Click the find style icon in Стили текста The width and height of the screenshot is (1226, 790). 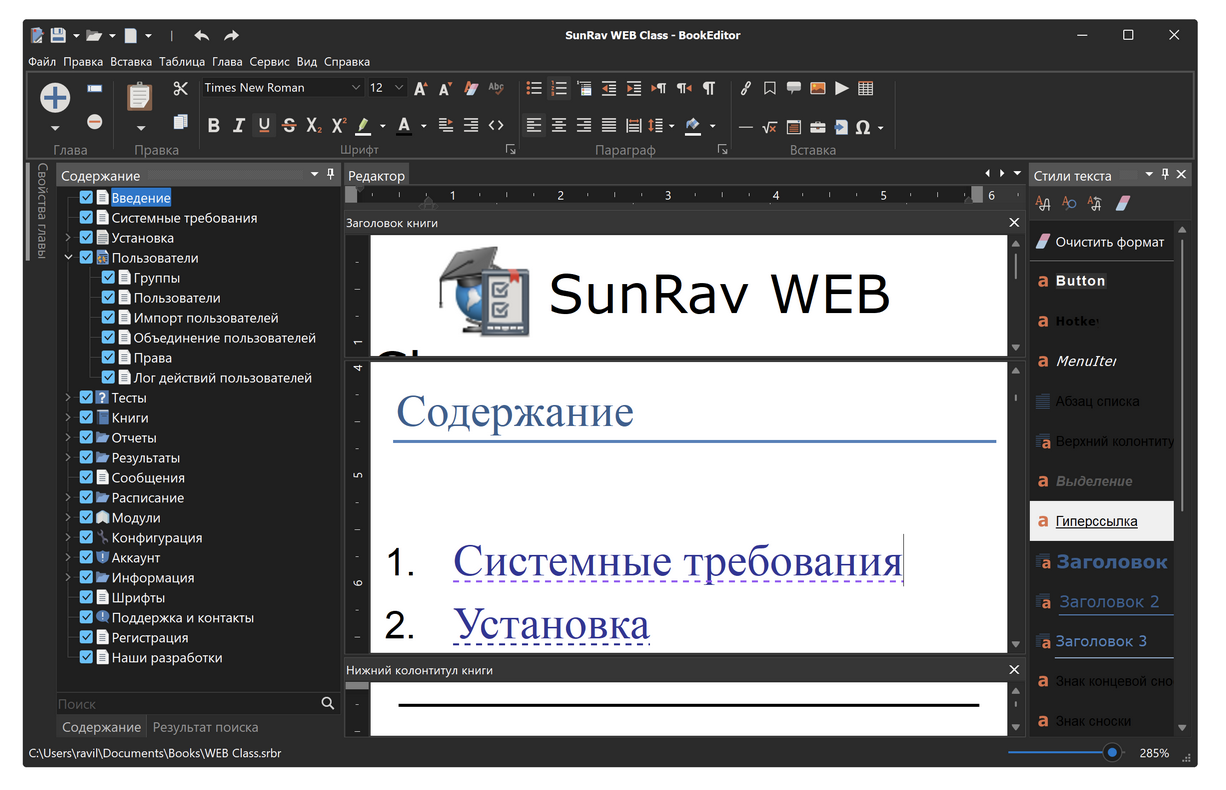1069,203
